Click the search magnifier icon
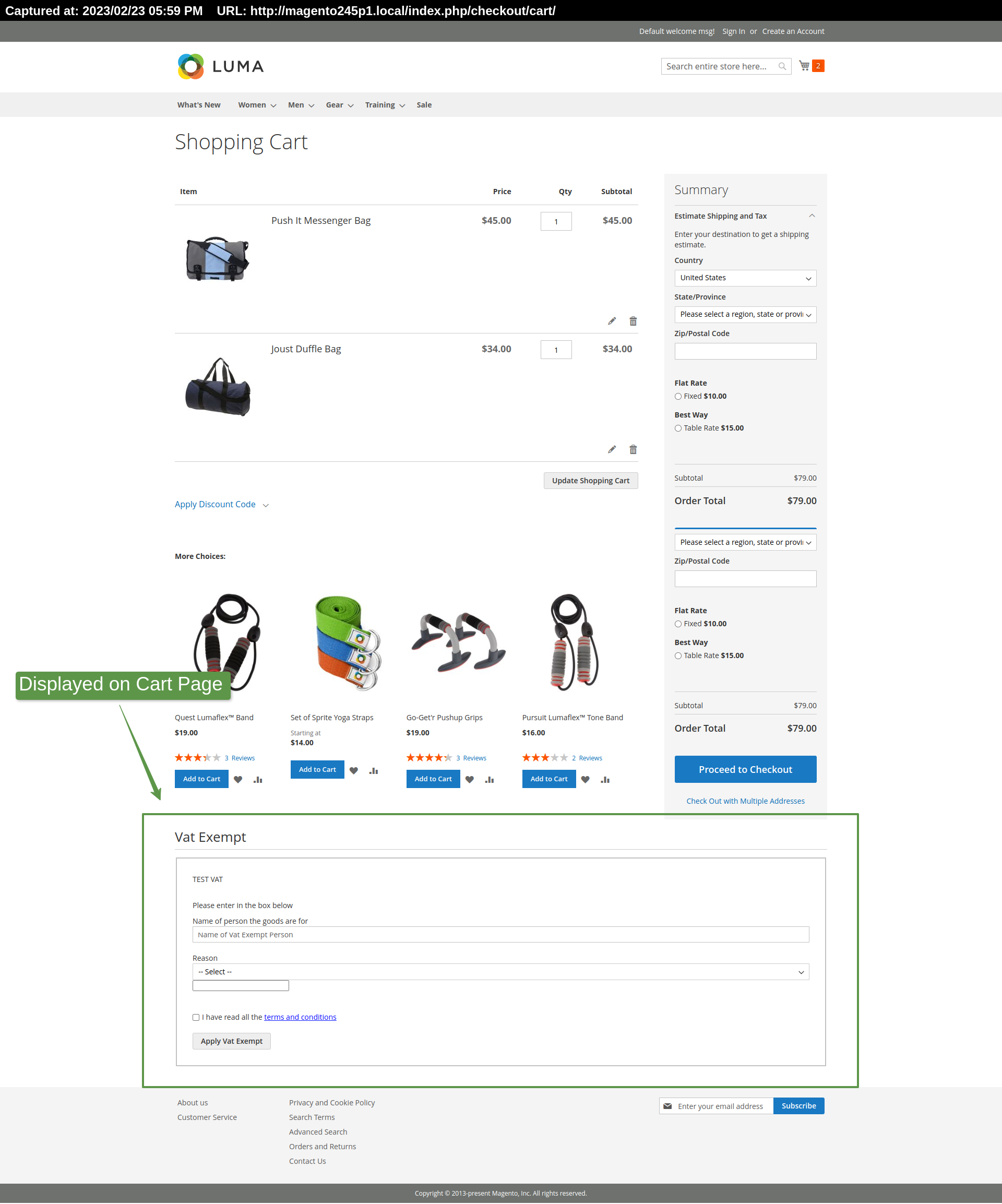 click(782, 66)
